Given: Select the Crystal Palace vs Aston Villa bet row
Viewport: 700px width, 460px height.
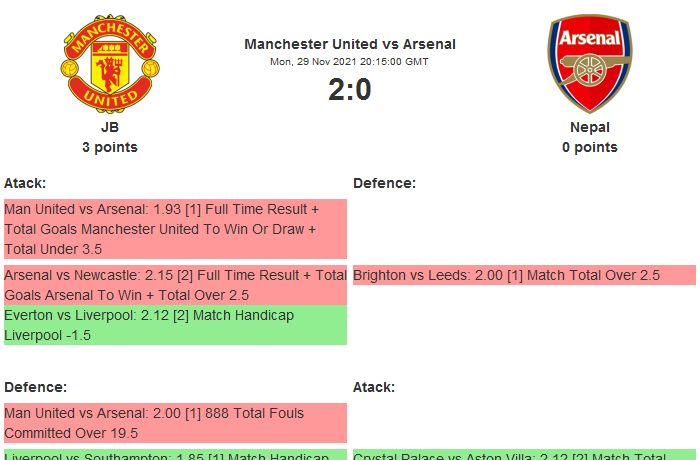Looking at the screenshot, I should coord(523,454).
